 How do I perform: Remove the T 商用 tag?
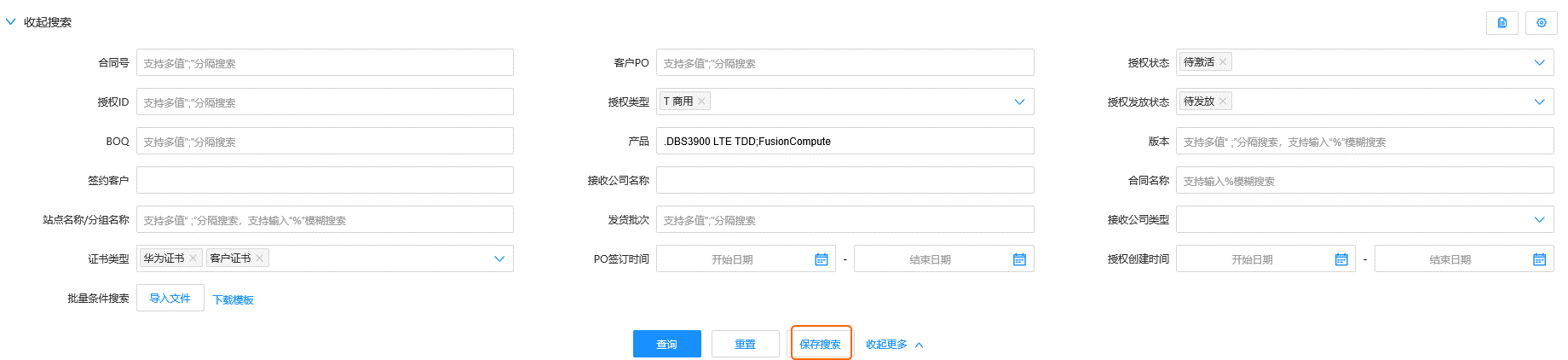click(x=701, y=102)
